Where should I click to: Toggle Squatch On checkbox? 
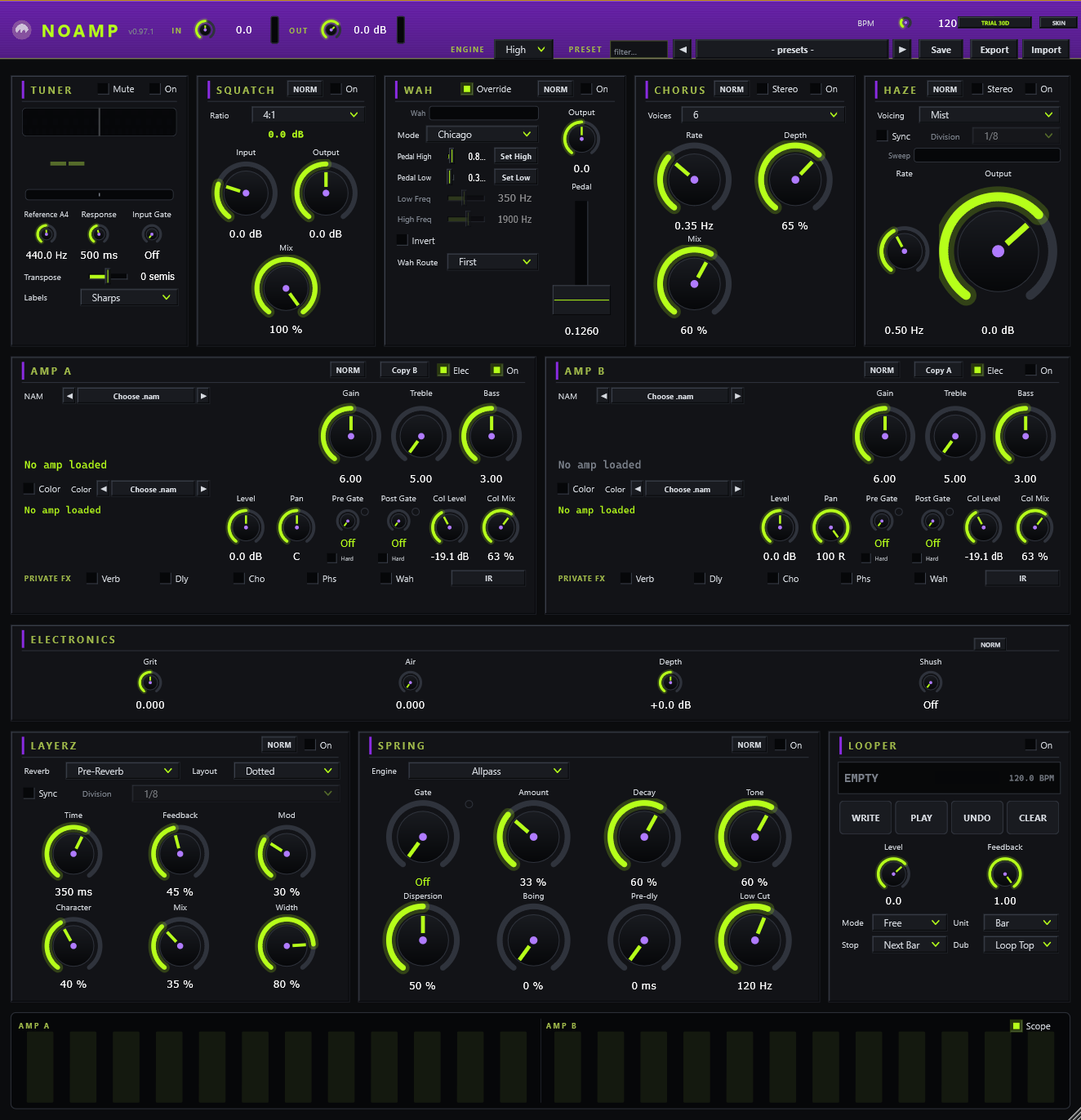pos(336,89)
